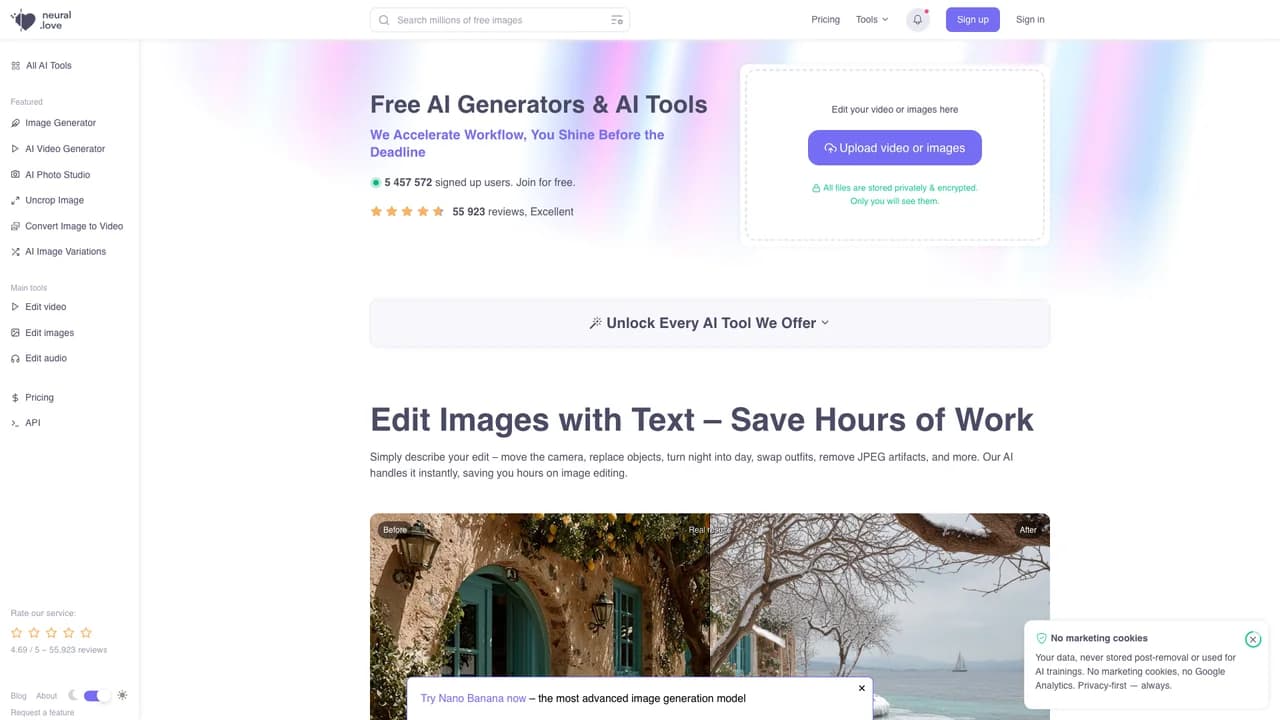
Task: Click the Edit video play icon
Action: pos(15,307)
